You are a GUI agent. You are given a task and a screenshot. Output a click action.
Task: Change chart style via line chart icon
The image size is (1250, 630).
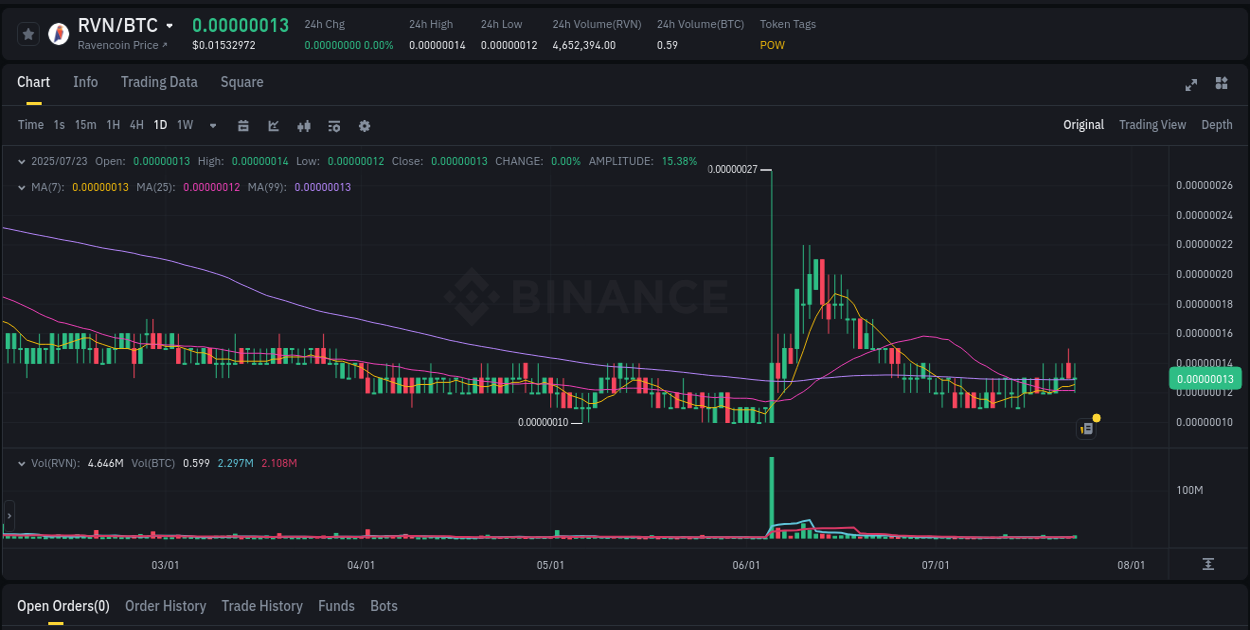(273, 126)
